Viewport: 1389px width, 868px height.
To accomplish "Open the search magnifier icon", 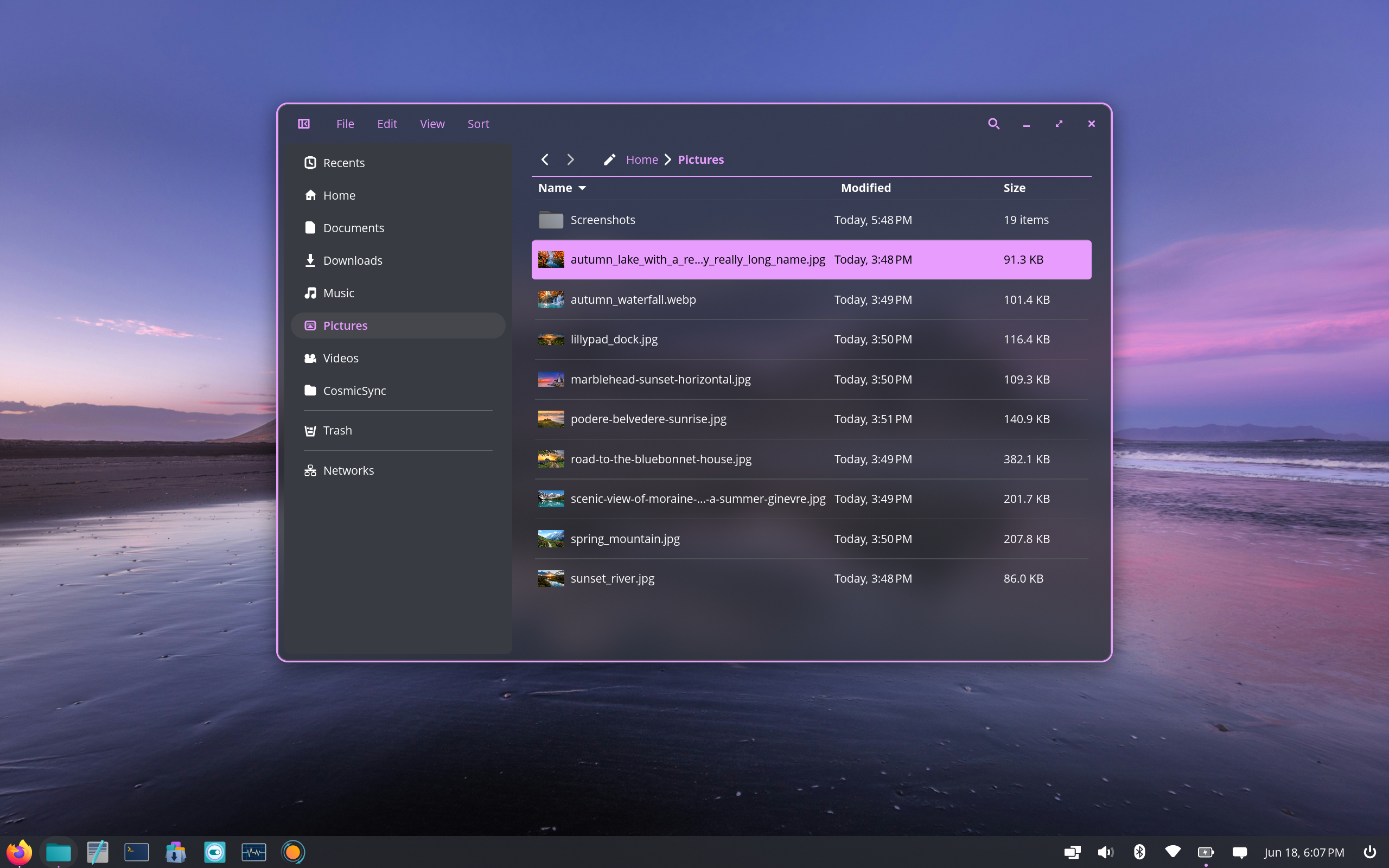I will point(993,124).
